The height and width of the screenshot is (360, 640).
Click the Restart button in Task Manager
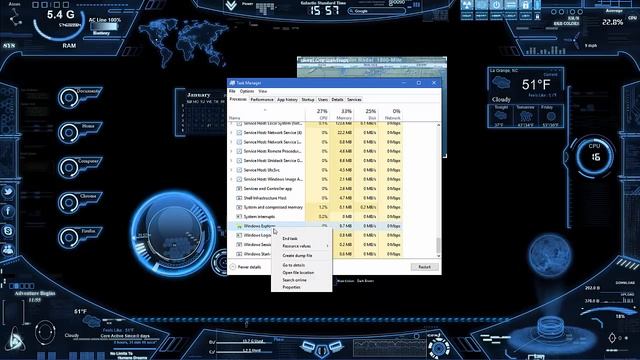424,267
